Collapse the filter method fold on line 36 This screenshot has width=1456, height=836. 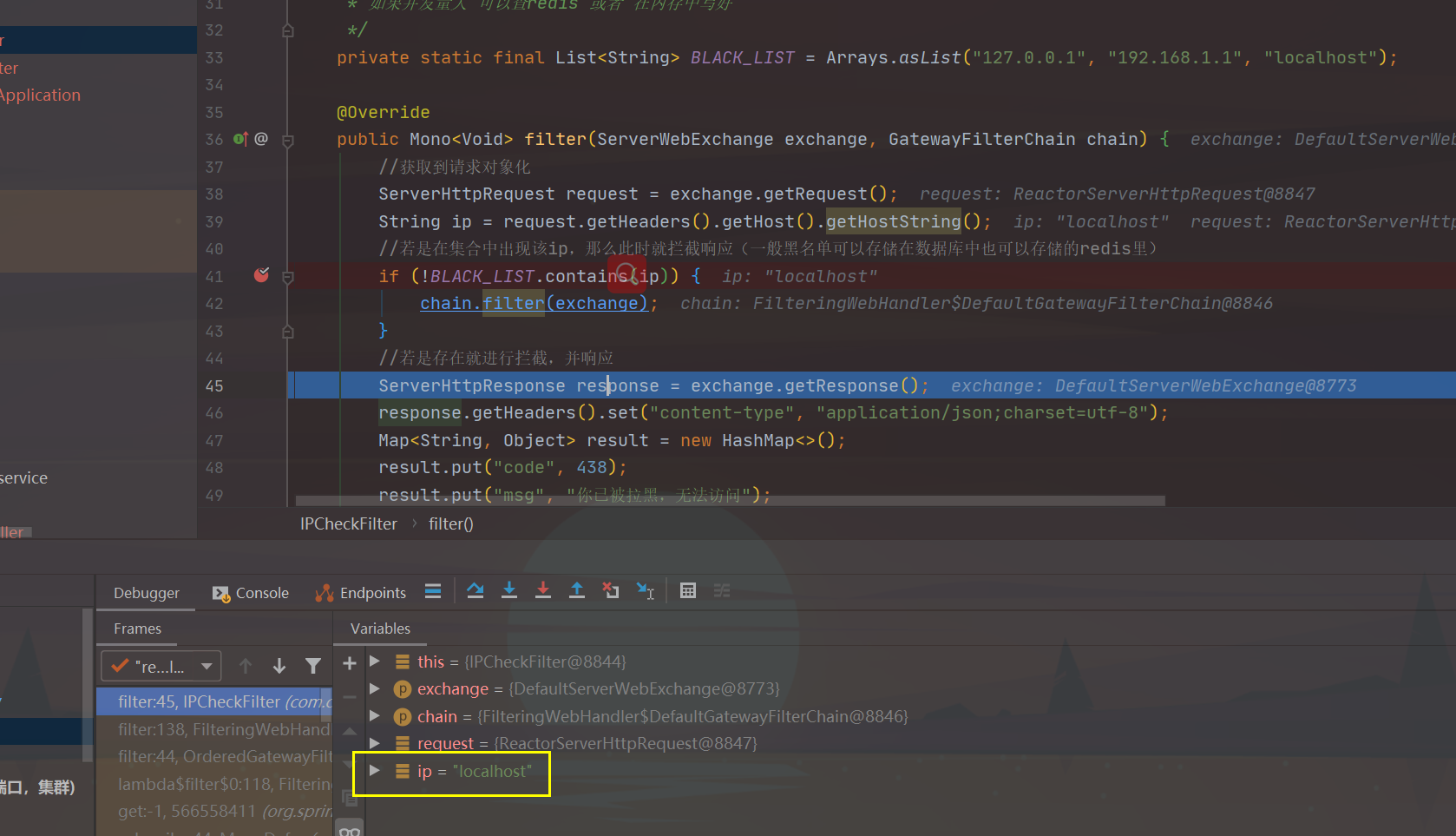pyautogui.click(x=288, y=140)
